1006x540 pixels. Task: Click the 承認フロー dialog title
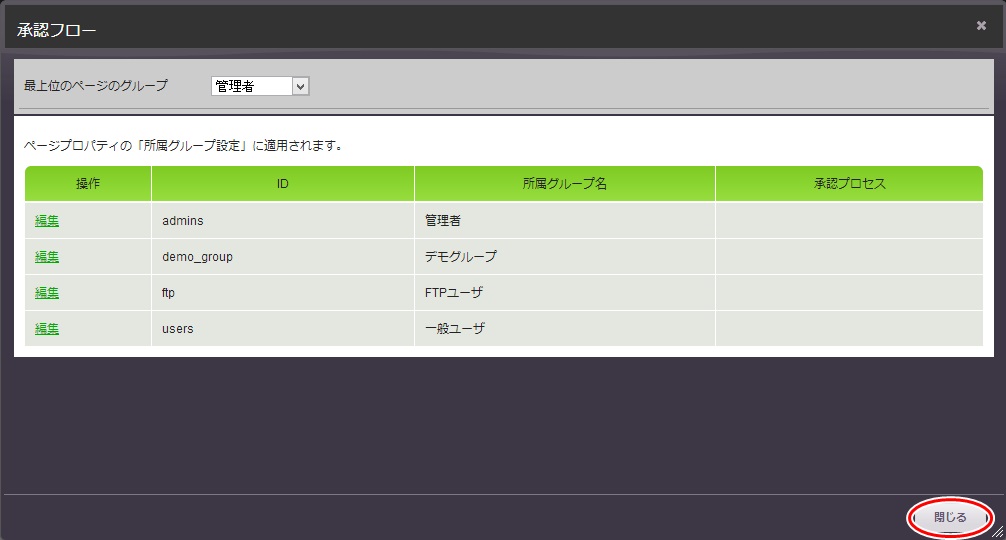coord(56,30)
